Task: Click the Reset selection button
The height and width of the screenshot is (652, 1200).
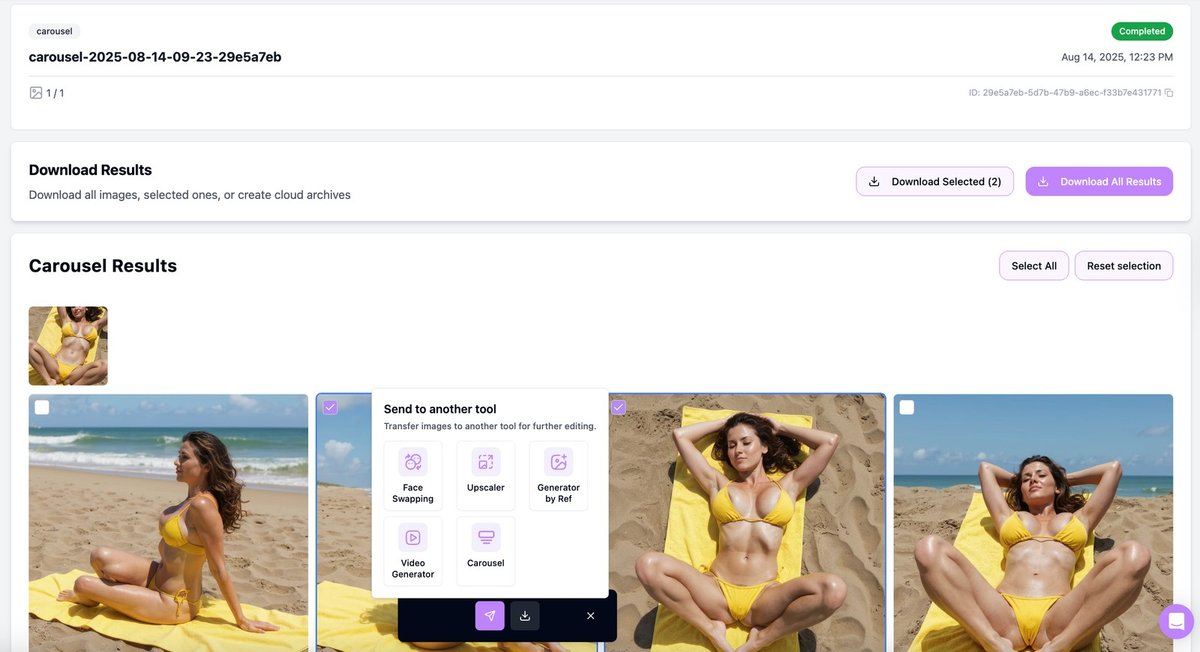Action: click(x=1123, y=266)
